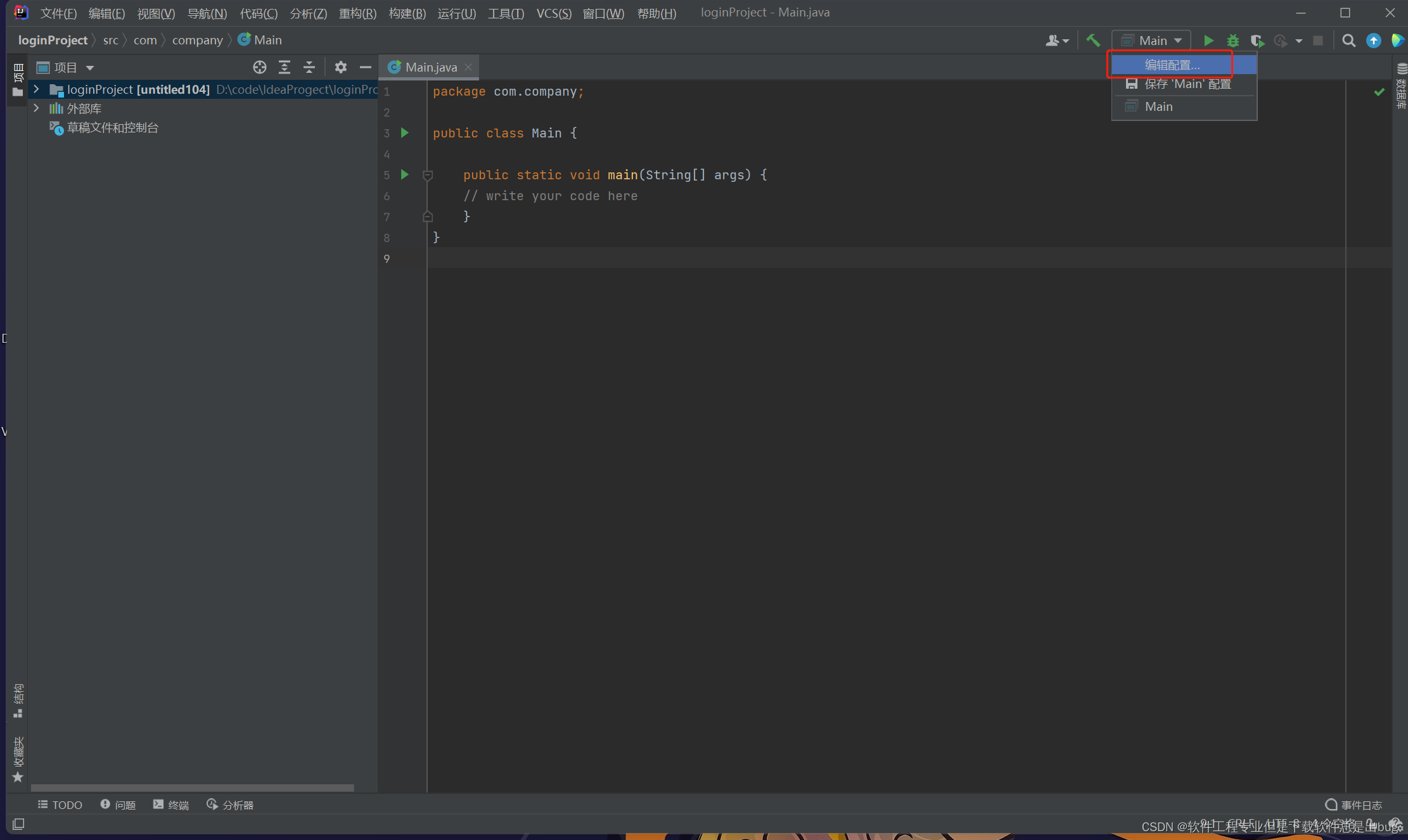This screenshot has height=840, width=1408.
Task: Toggle tool window bars icon bottom-left
Action: pyautogui.click(x=18, y=824)
